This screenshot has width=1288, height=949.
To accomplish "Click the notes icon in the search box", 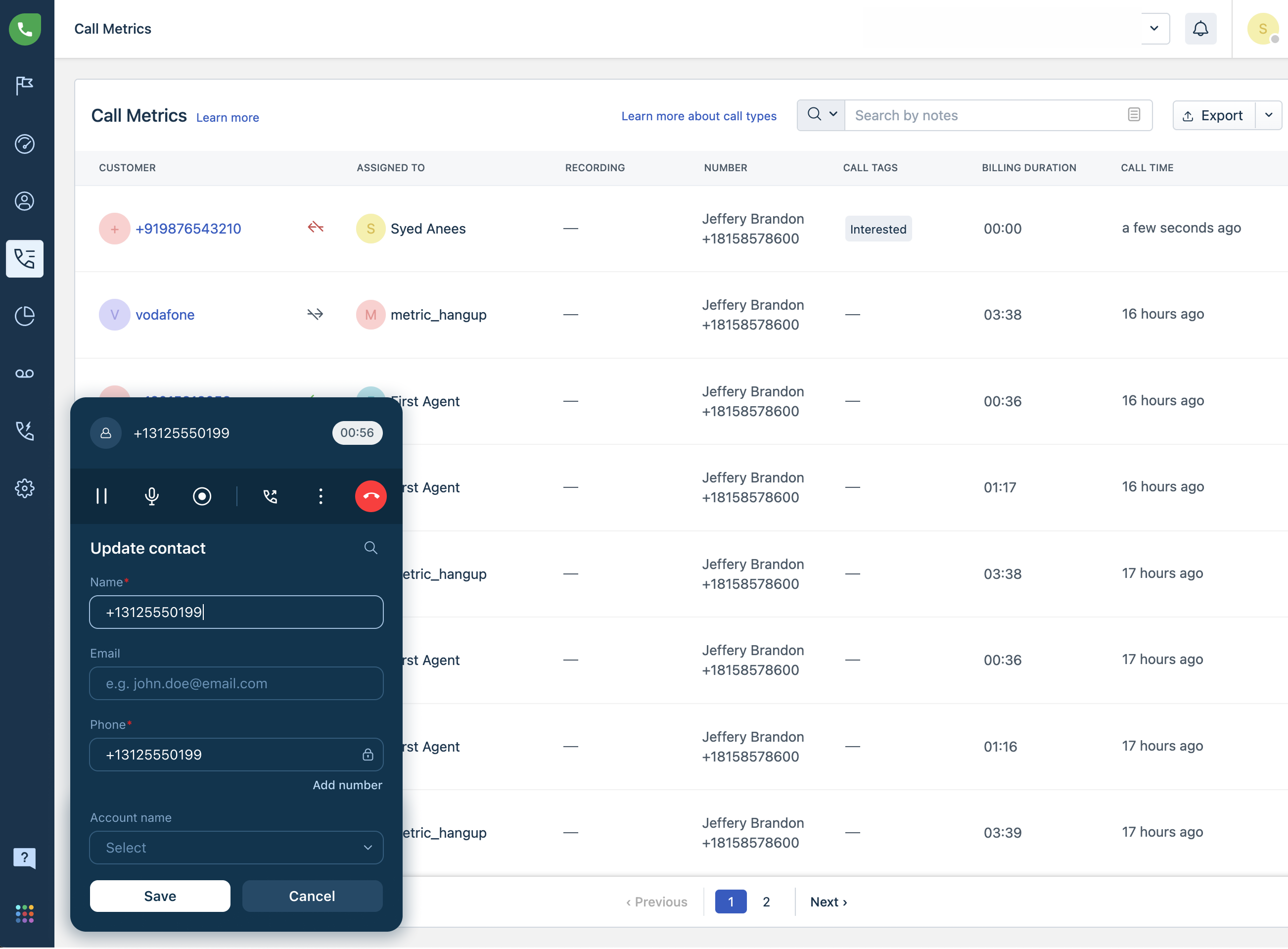I will [x=1134, y=115].
